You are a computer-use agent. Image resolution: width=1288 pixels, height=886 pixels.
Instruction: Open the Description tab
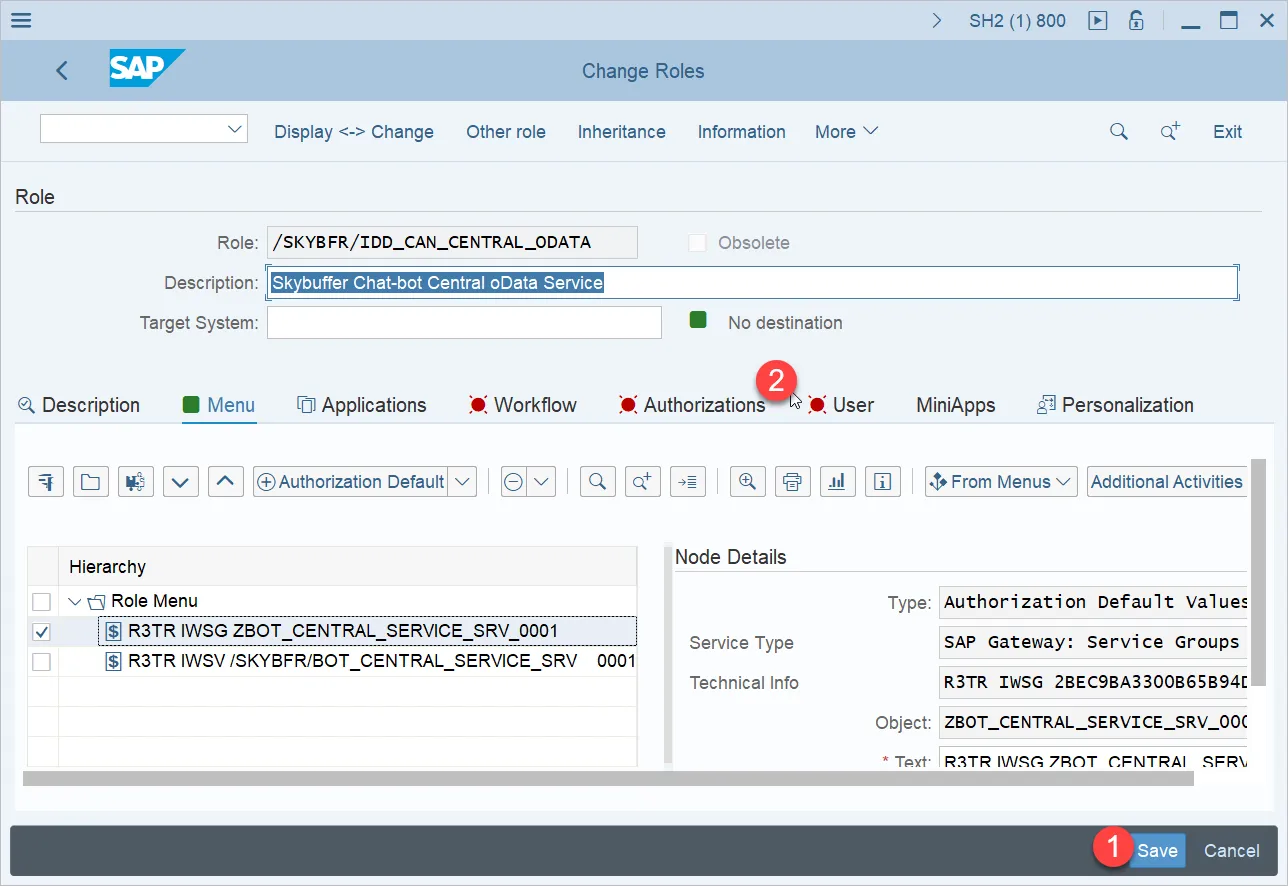pyautogui.click(x=79, y=405)
